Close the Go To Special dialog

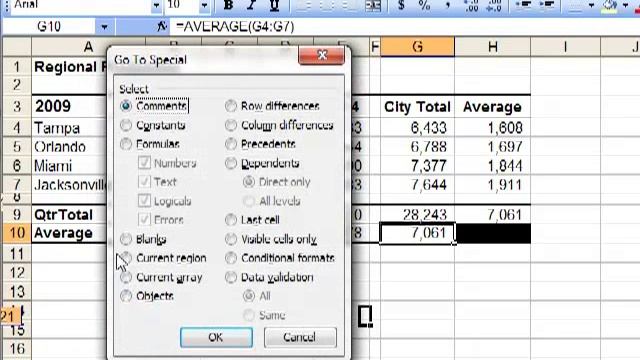click(322, 55)
